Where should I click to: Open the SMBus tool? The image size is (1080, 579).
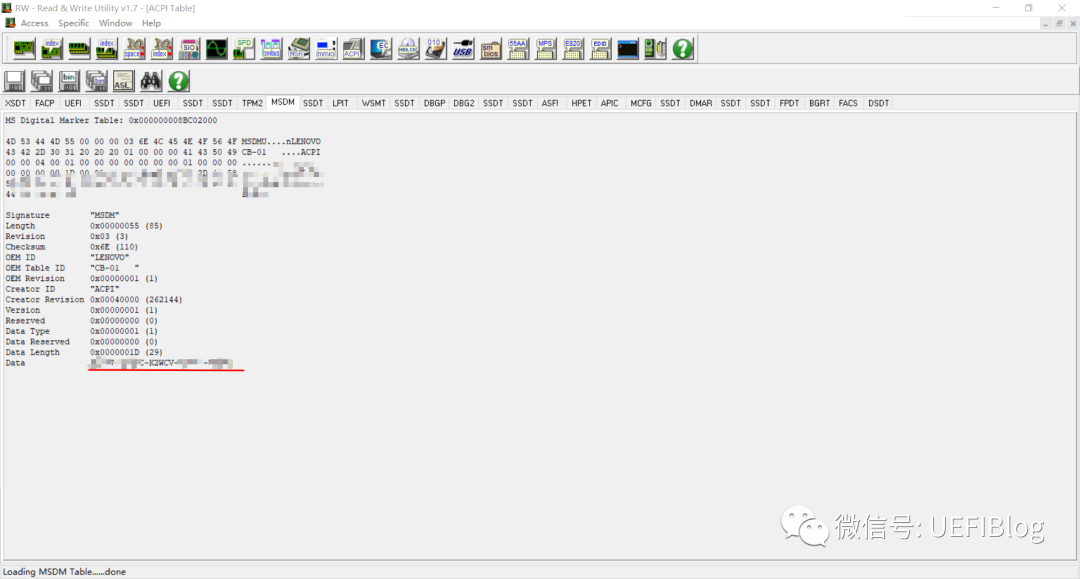pos(271,49)
